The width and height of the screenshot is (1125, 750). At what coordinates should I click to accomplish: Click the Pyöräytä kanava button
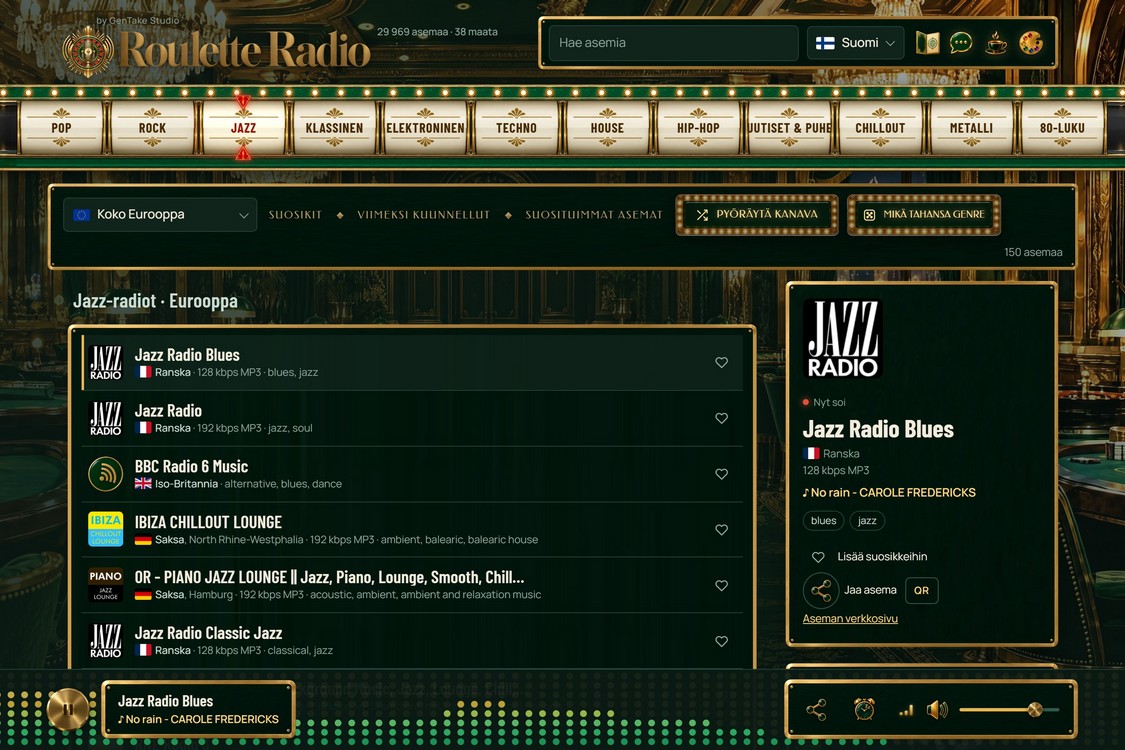click(x=757, y=215)
